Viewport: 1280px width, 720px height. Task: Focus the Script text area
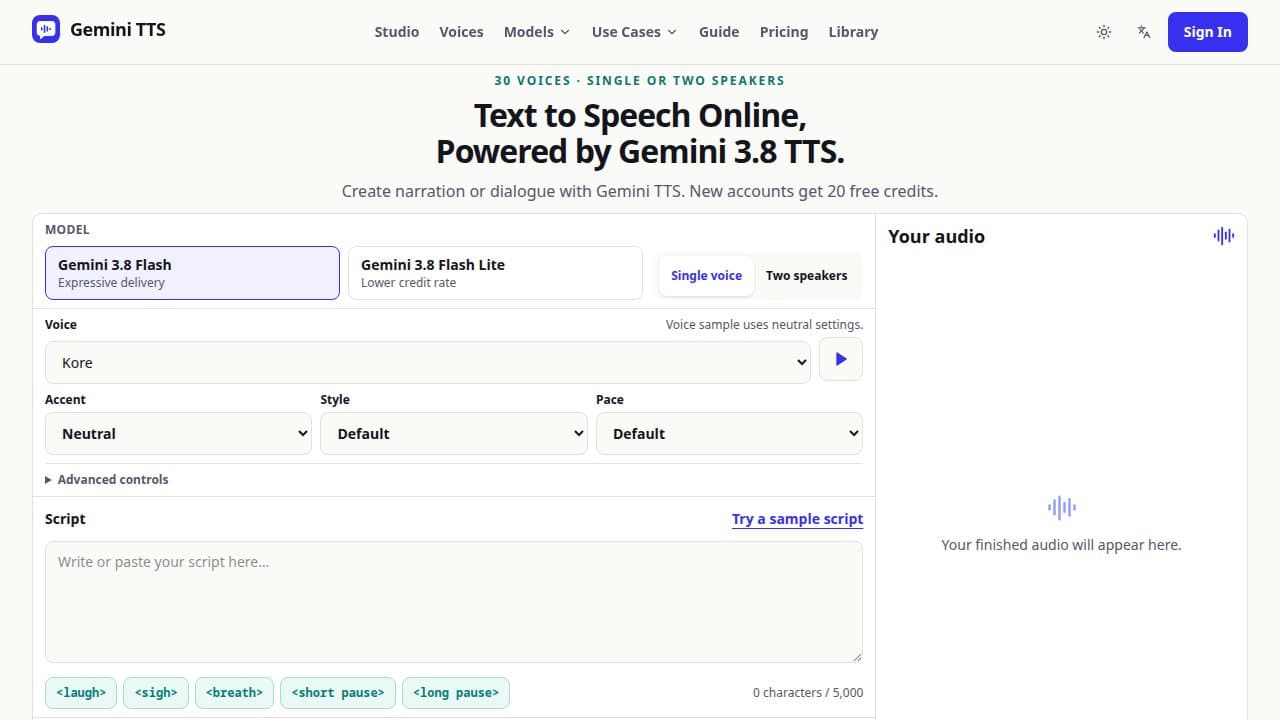pyautogui.click(x=454, y=602)
